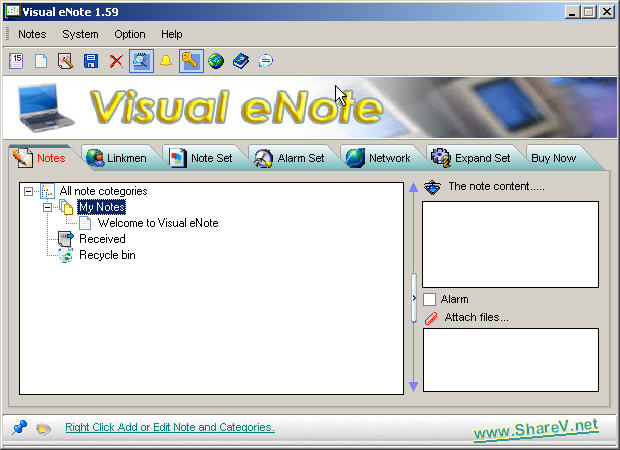
Task: Click the All note categories tree icon
Action: (47, 191)
